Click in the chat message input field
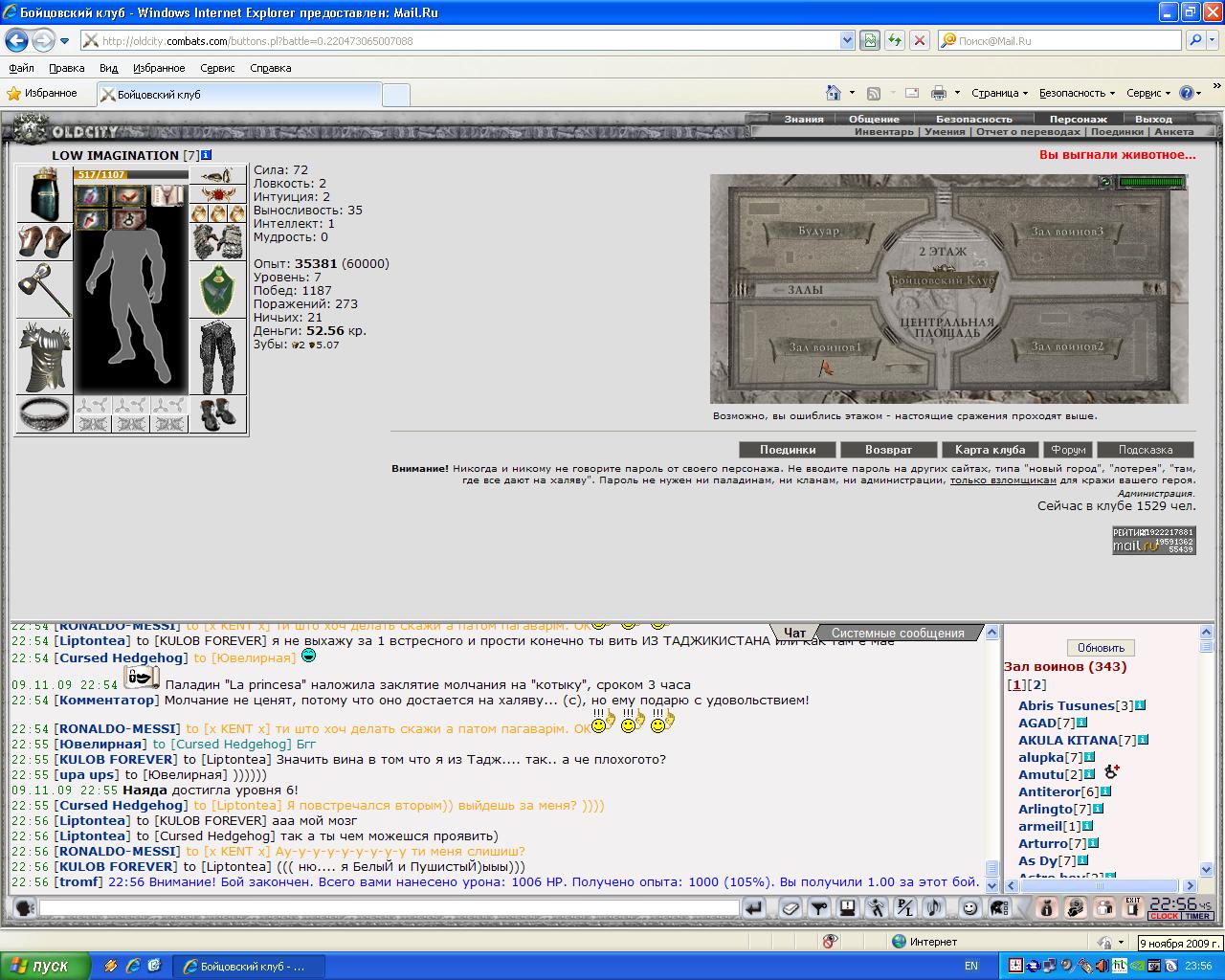 pos(390,907)
